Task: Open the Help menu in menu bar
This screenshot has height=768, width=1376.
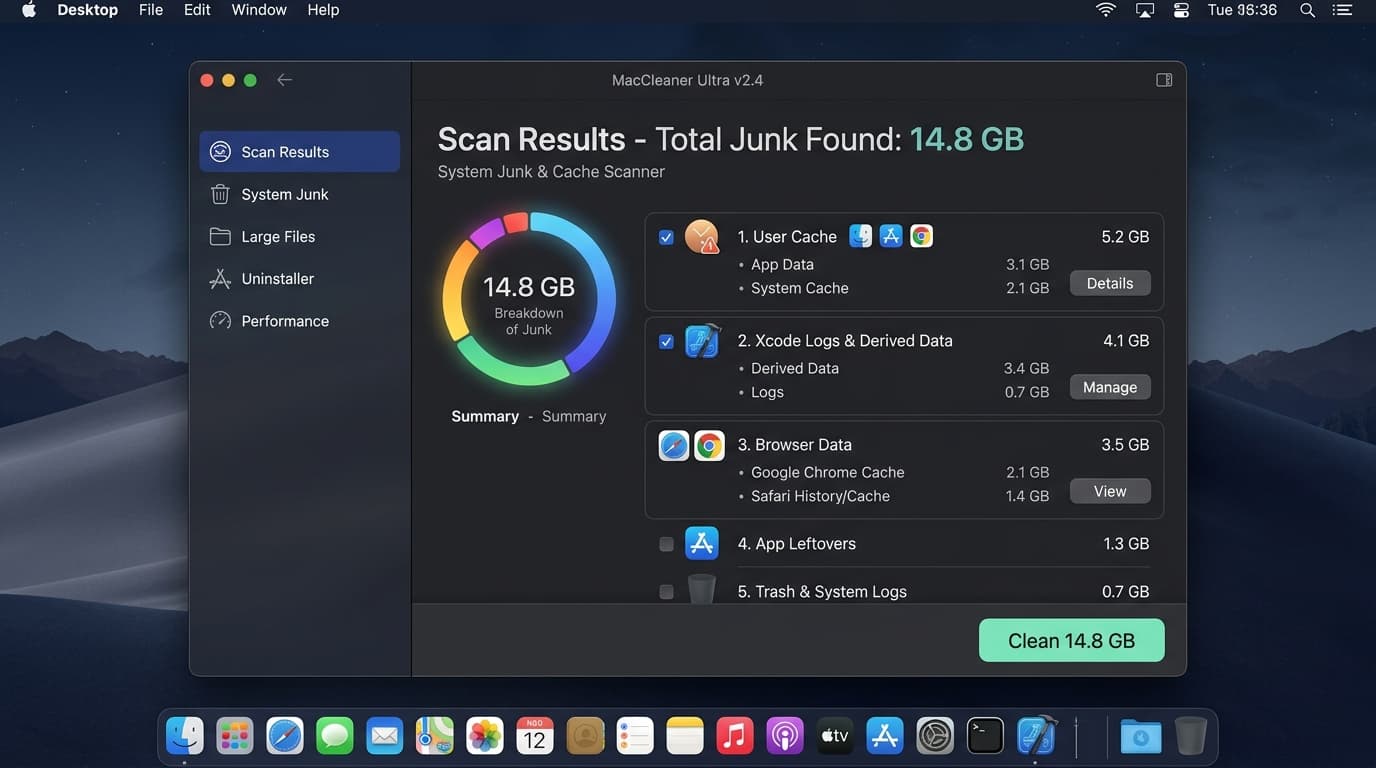Action: point(323,10)
